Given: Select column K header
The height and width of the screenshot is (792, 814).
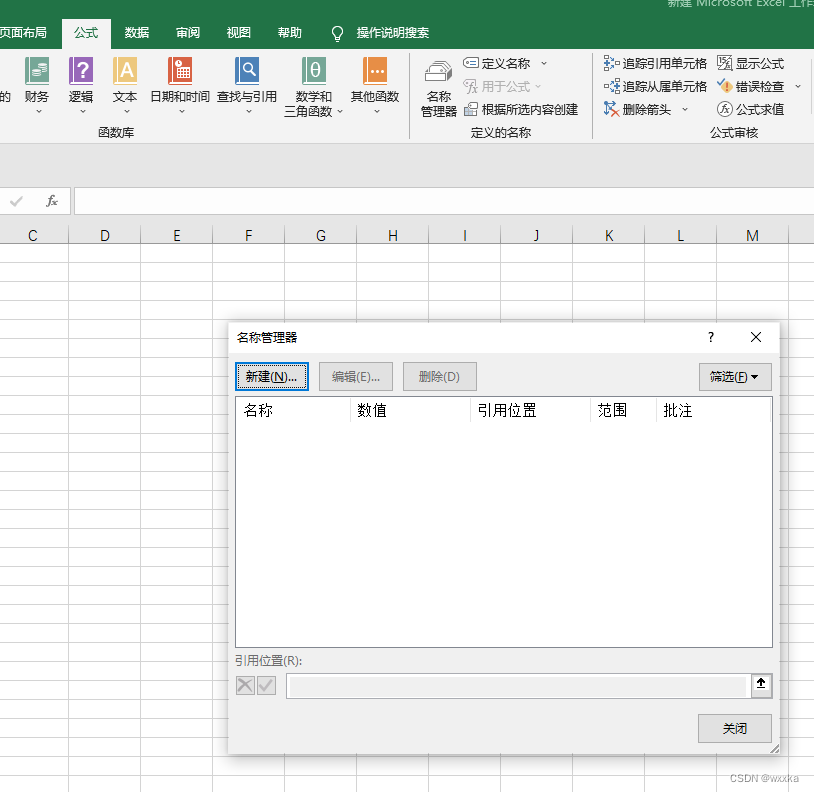Looking at the screenshot, I should tap(609, 236).
